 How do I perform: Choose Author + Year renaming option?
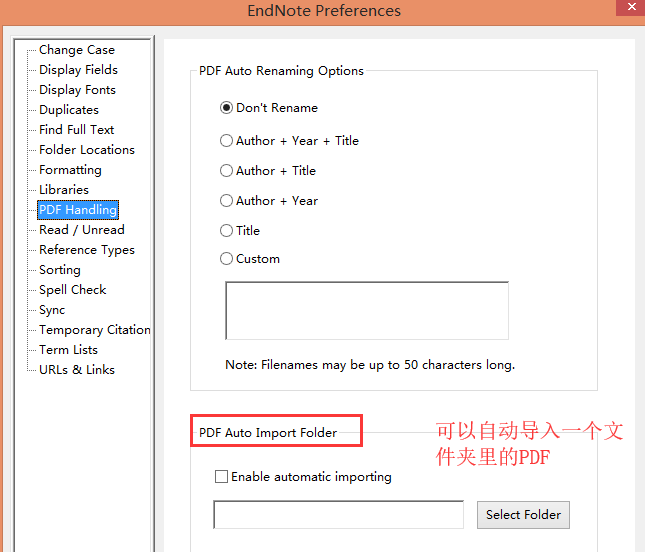click(x=269, y=201)
